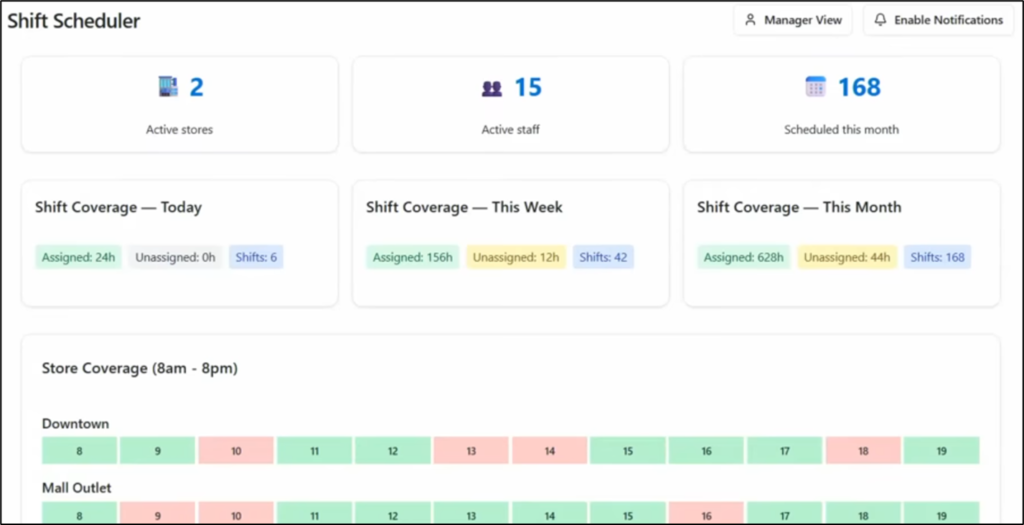This screenshot has width=1024, height=525.
Task: Select the Shifts: 42 badge
Action: [603, 257]
